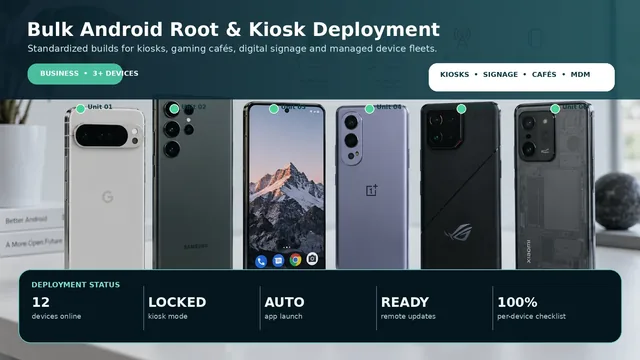
Task: Click the green status dot for Unit 01
Action: tap(81, 109)
